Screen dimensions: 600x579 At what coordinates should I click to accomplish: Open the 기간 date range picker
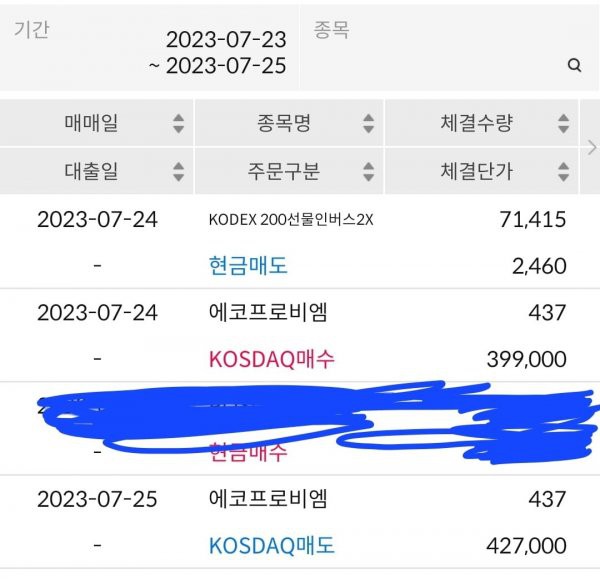pyautogui.click(x=149, y=48)
